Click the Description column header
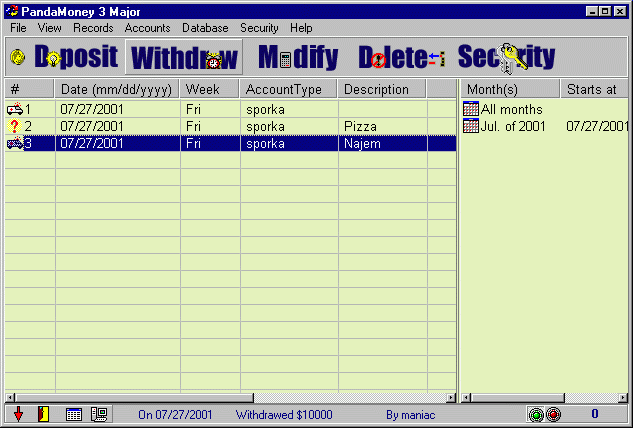 tap(382, 89)
